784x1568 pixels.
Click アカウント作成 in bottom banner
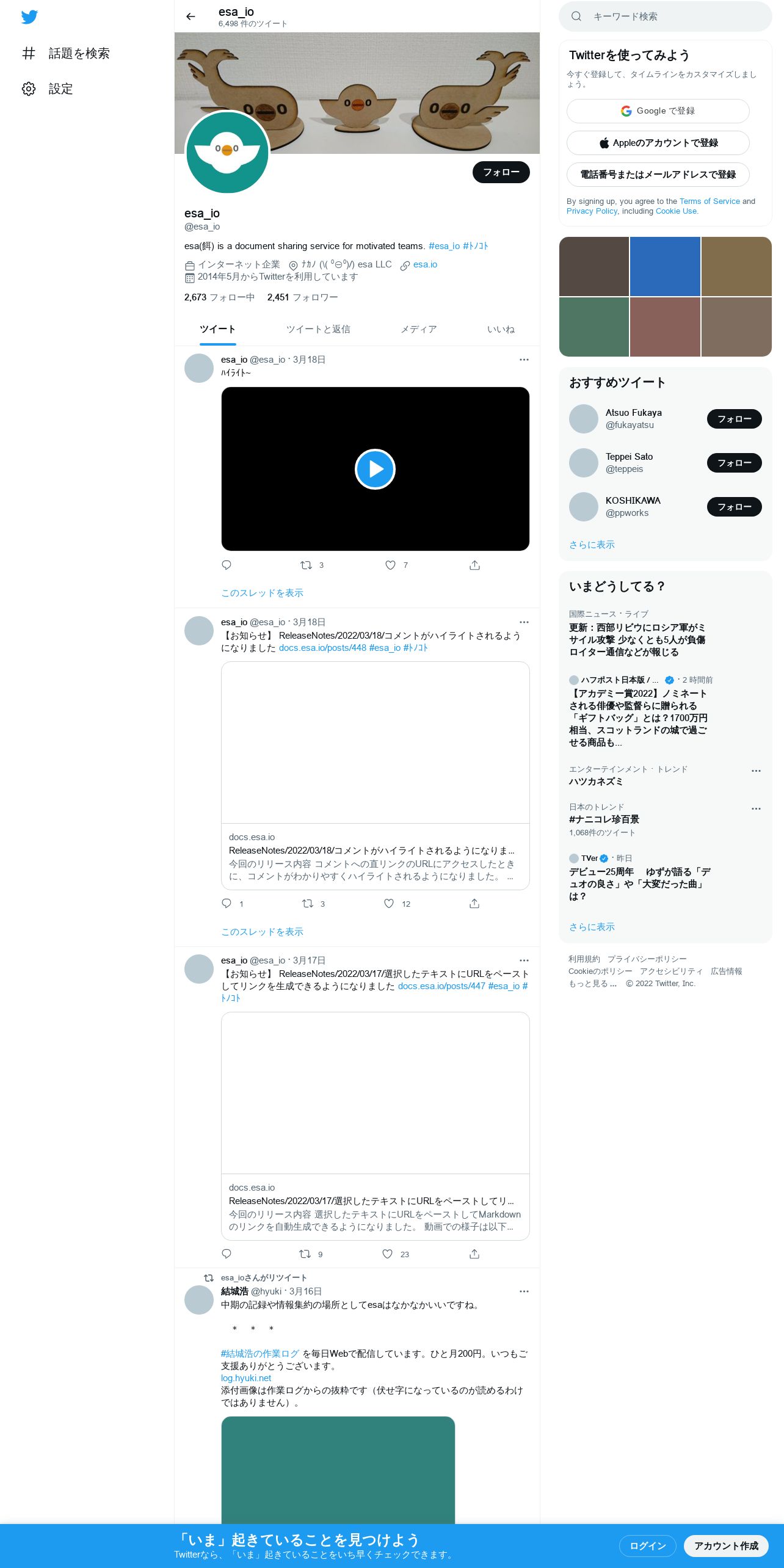tap(726, 1545)
